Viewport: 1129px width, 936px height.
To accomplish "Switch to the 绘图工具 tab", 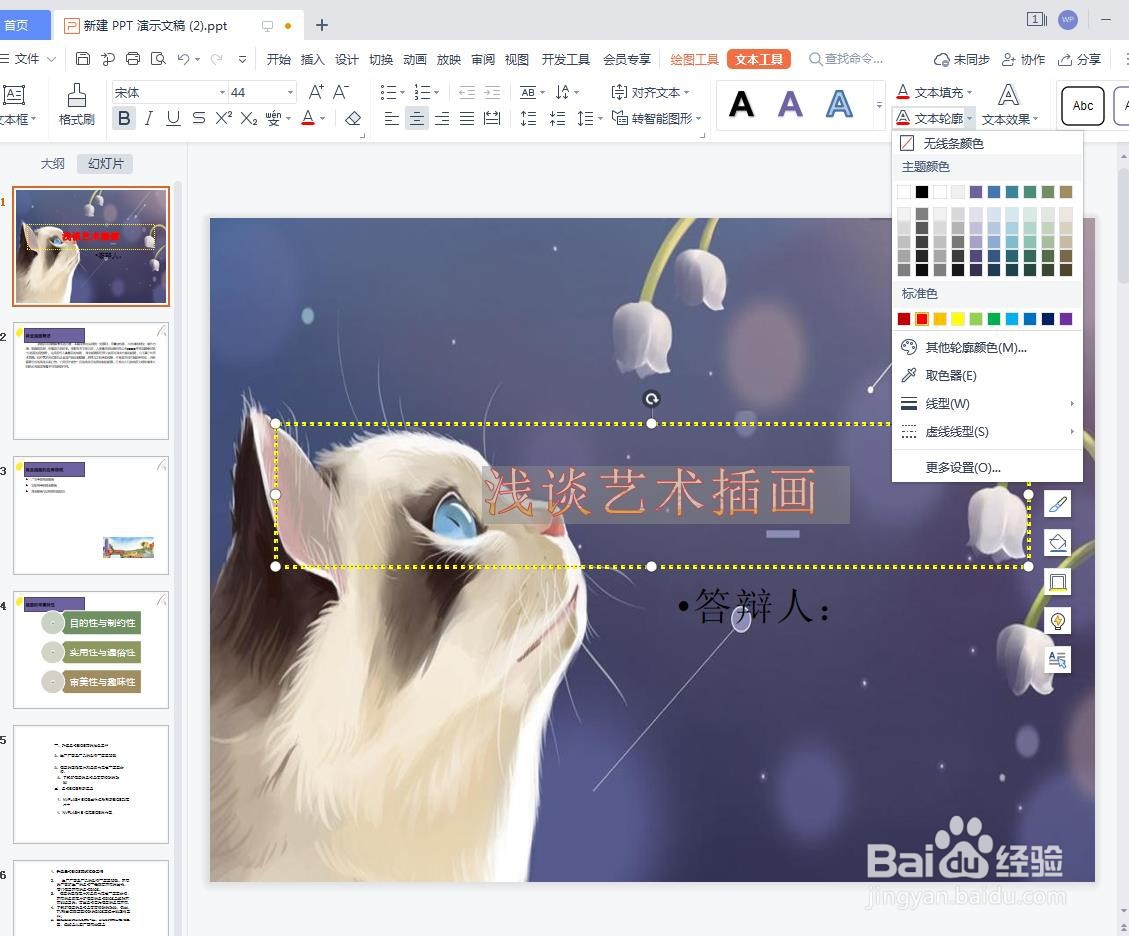I will (694, 59).
